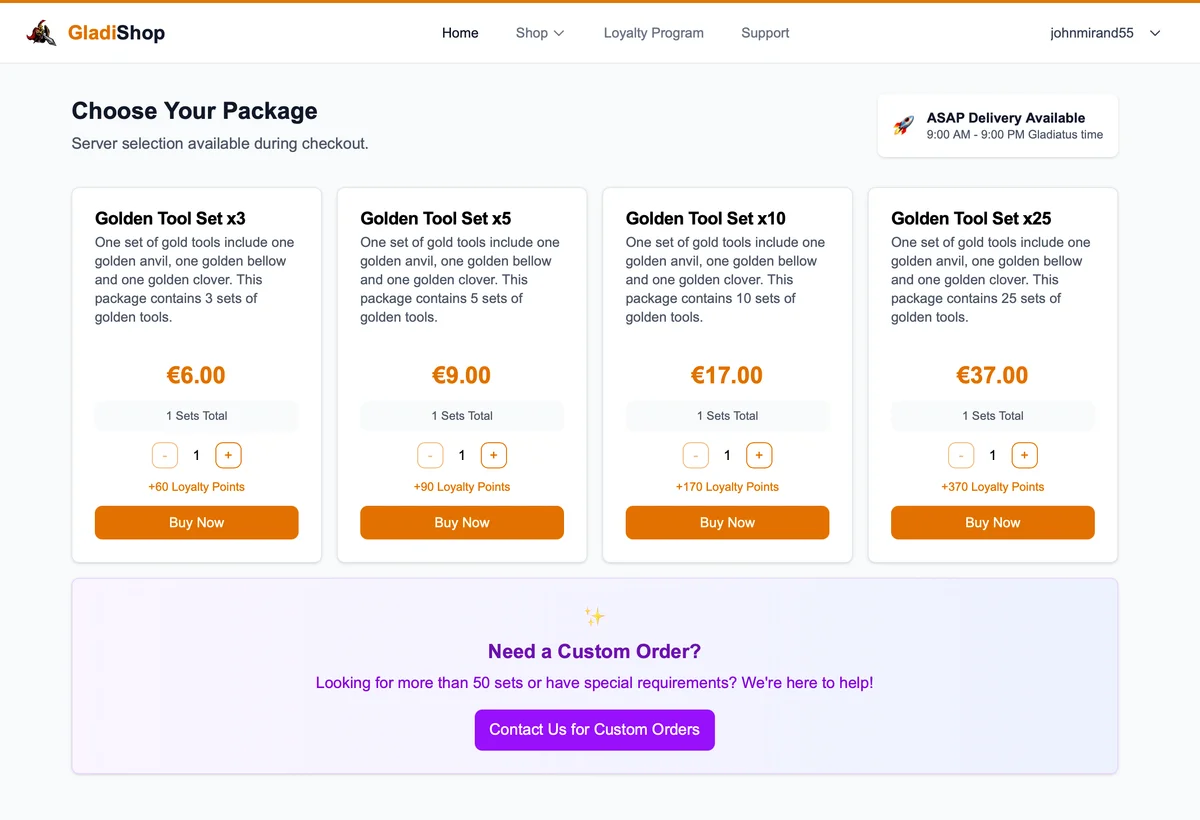The height and width of the screenshot is (820, 1200).
Task: Reduce quantity of Golden Tool Set x10
Action: point(696,455)
